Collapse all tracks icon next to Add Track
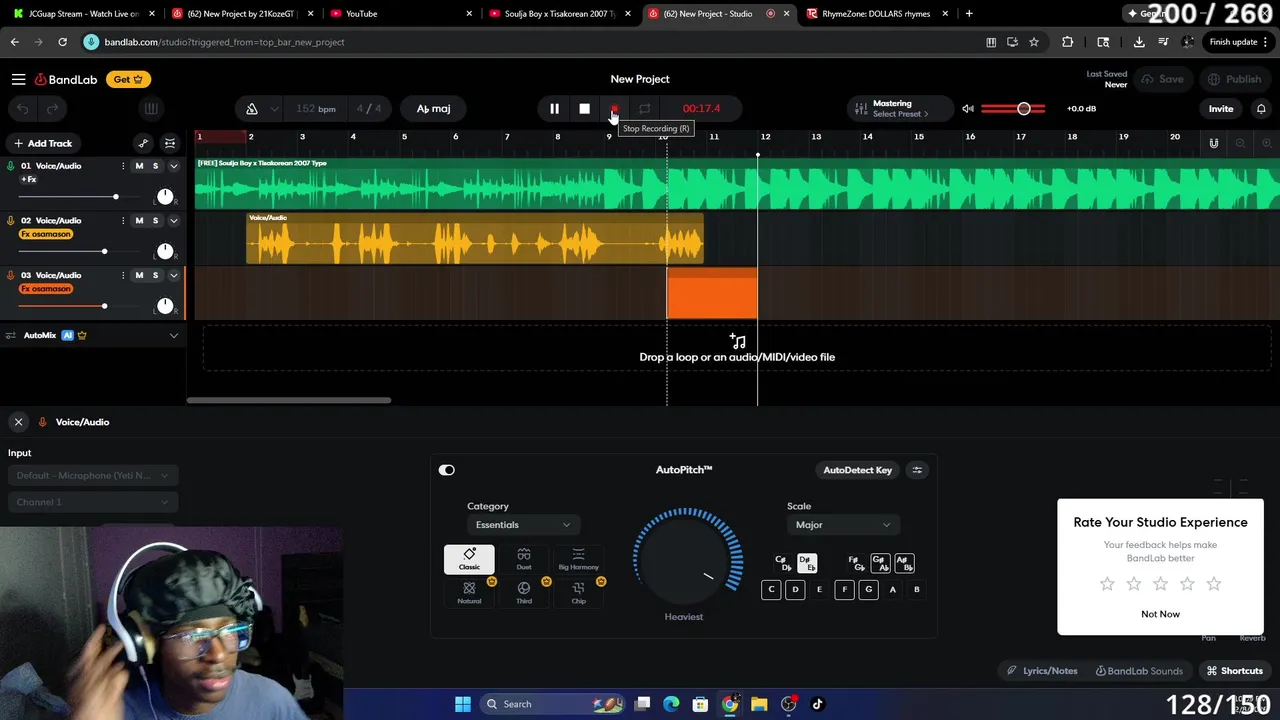This screenshot has height=720, width=1280. click(170, 144)
